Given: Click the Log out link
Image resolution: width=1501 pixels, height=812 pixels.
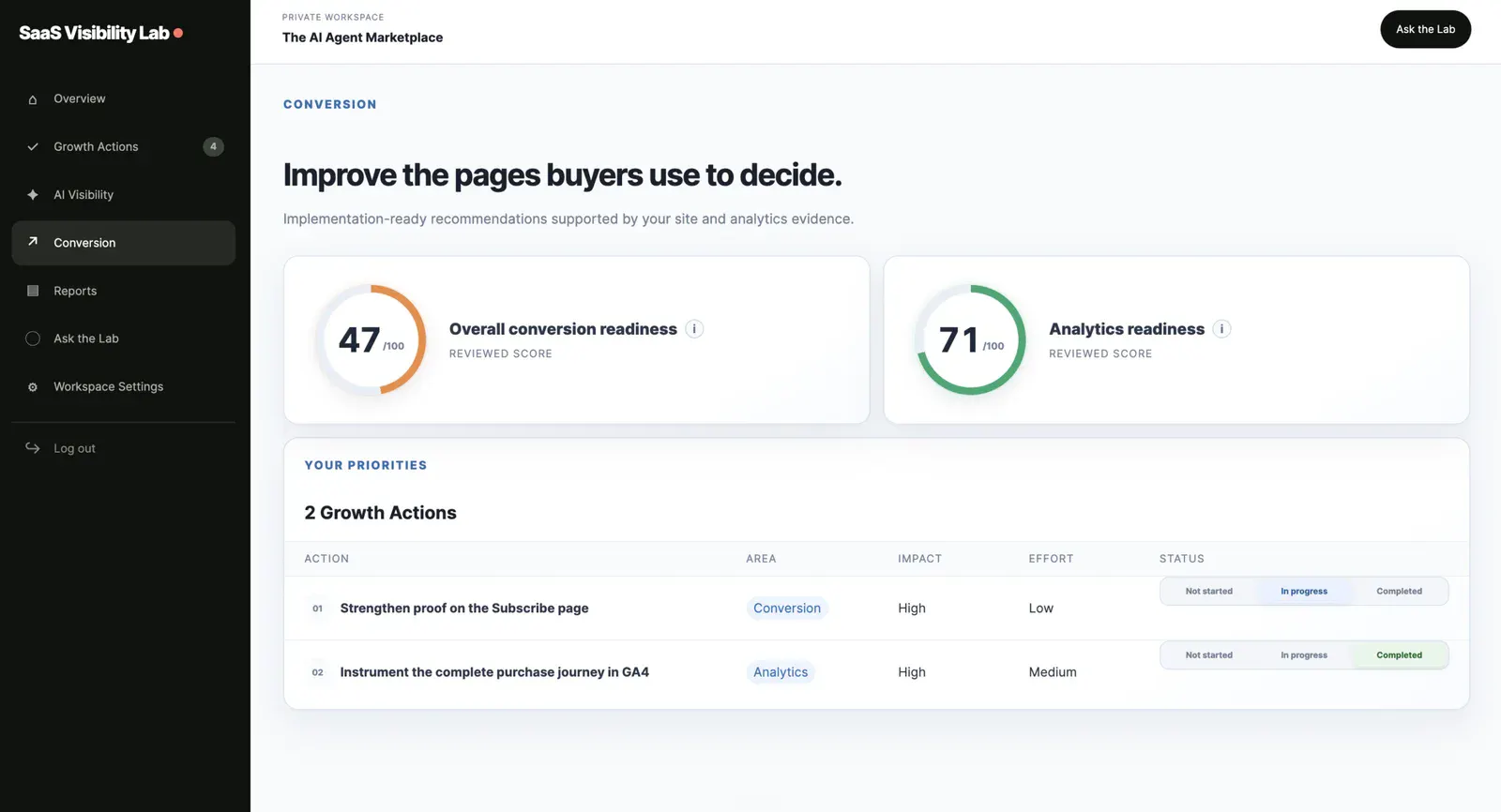Looking at the screenshot, I should pos(124,448).
